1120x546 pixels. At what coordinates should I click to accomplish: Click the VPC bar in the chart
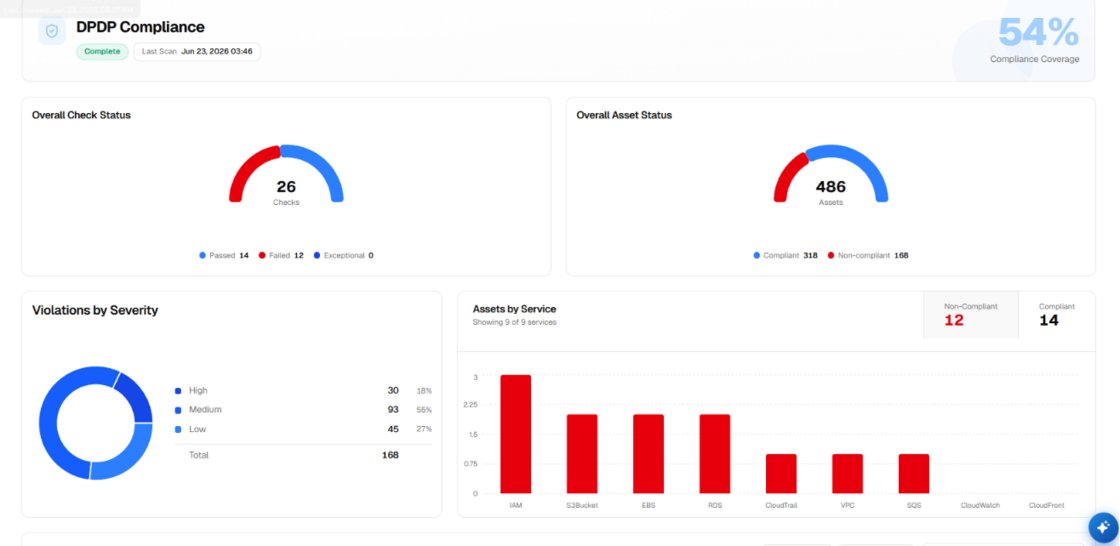847,474
